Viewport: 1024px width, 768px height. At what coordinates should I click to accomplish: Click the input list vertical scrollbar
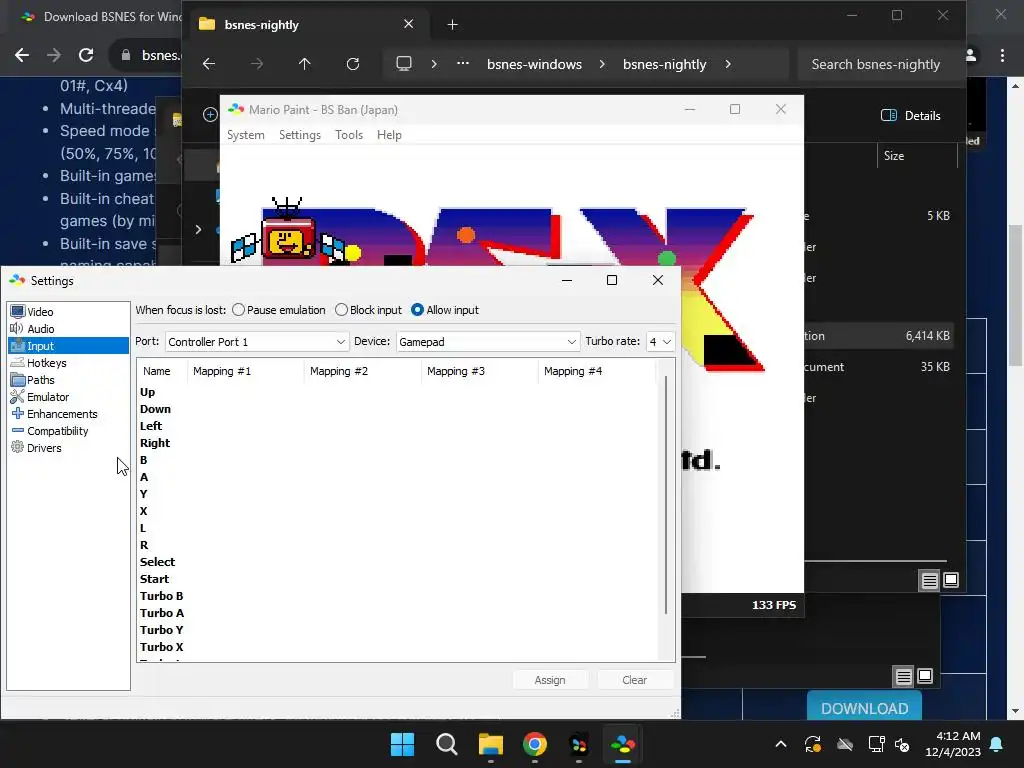tap(665, 496)
